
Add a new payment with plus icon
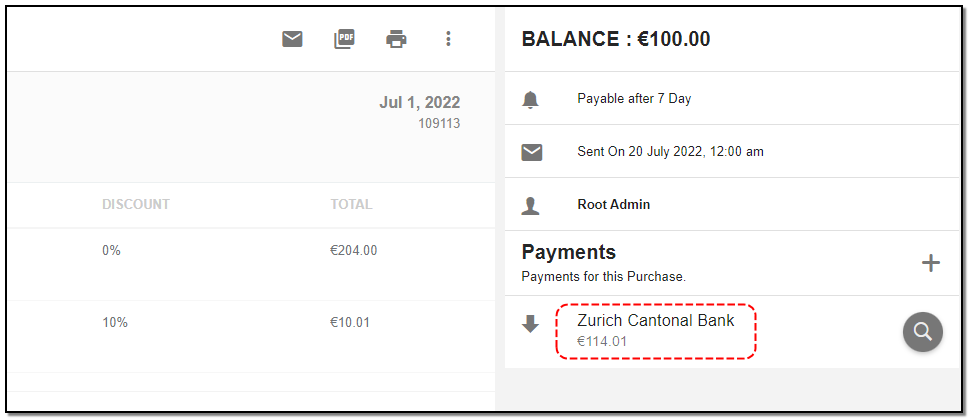point(930,263)
